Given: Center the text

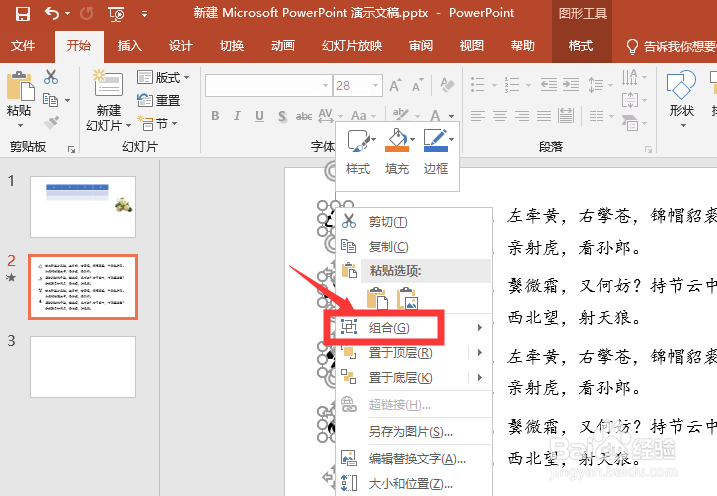Looking at the screenshot, I should click(500, 116).
